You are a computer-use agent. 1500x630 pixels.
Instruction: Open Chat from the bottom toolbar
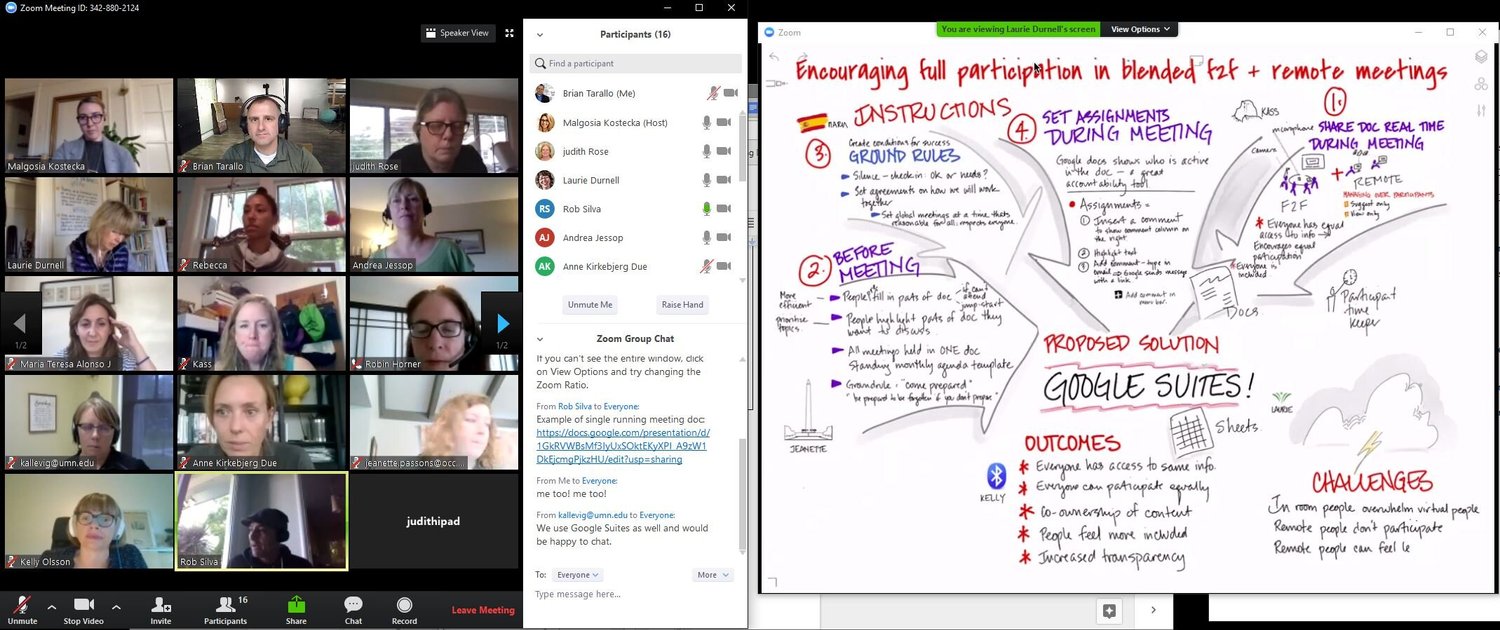[353, 610]
